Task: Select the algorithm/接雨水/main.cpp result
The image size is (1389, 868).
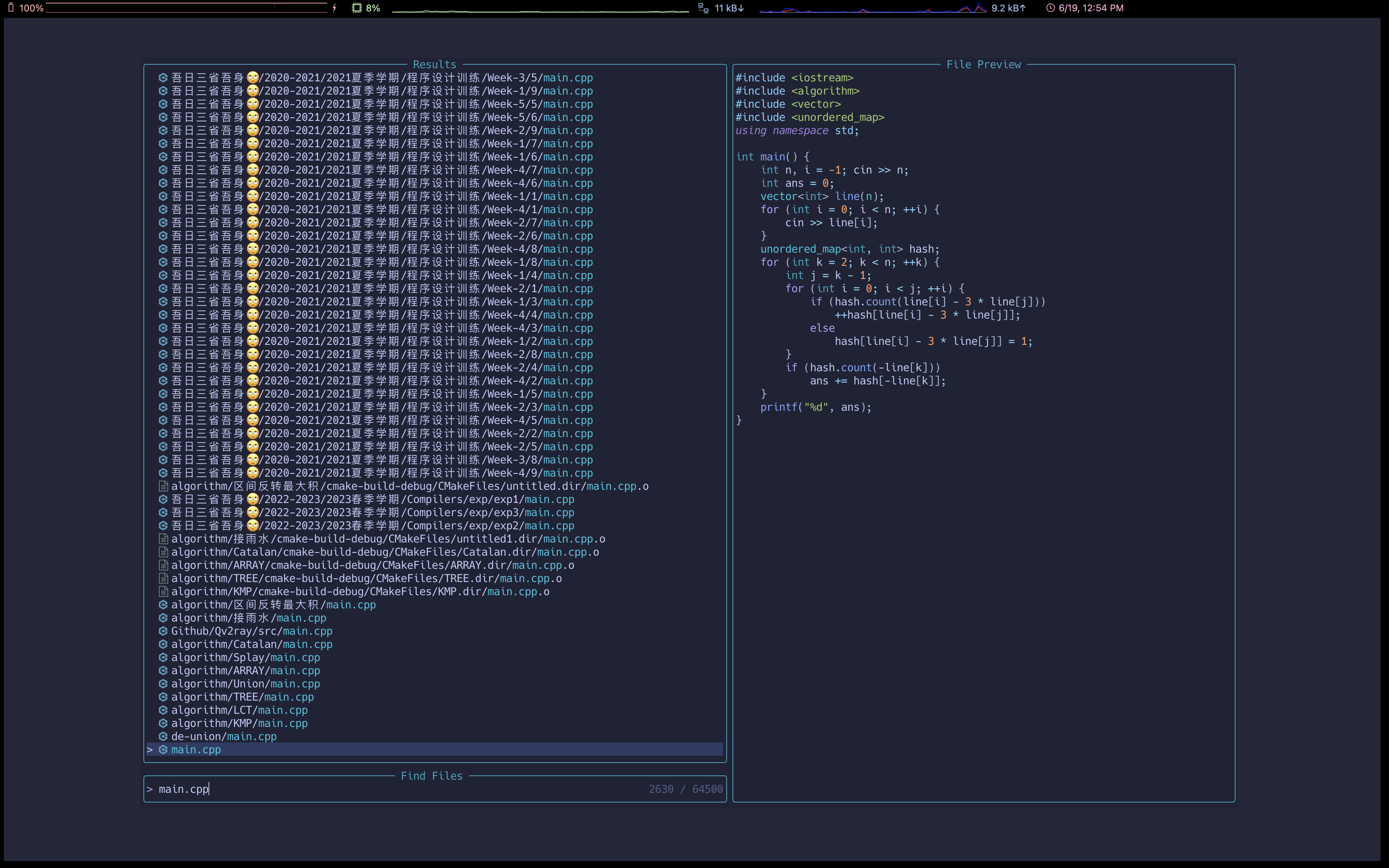Action: (x=435, y=618)
